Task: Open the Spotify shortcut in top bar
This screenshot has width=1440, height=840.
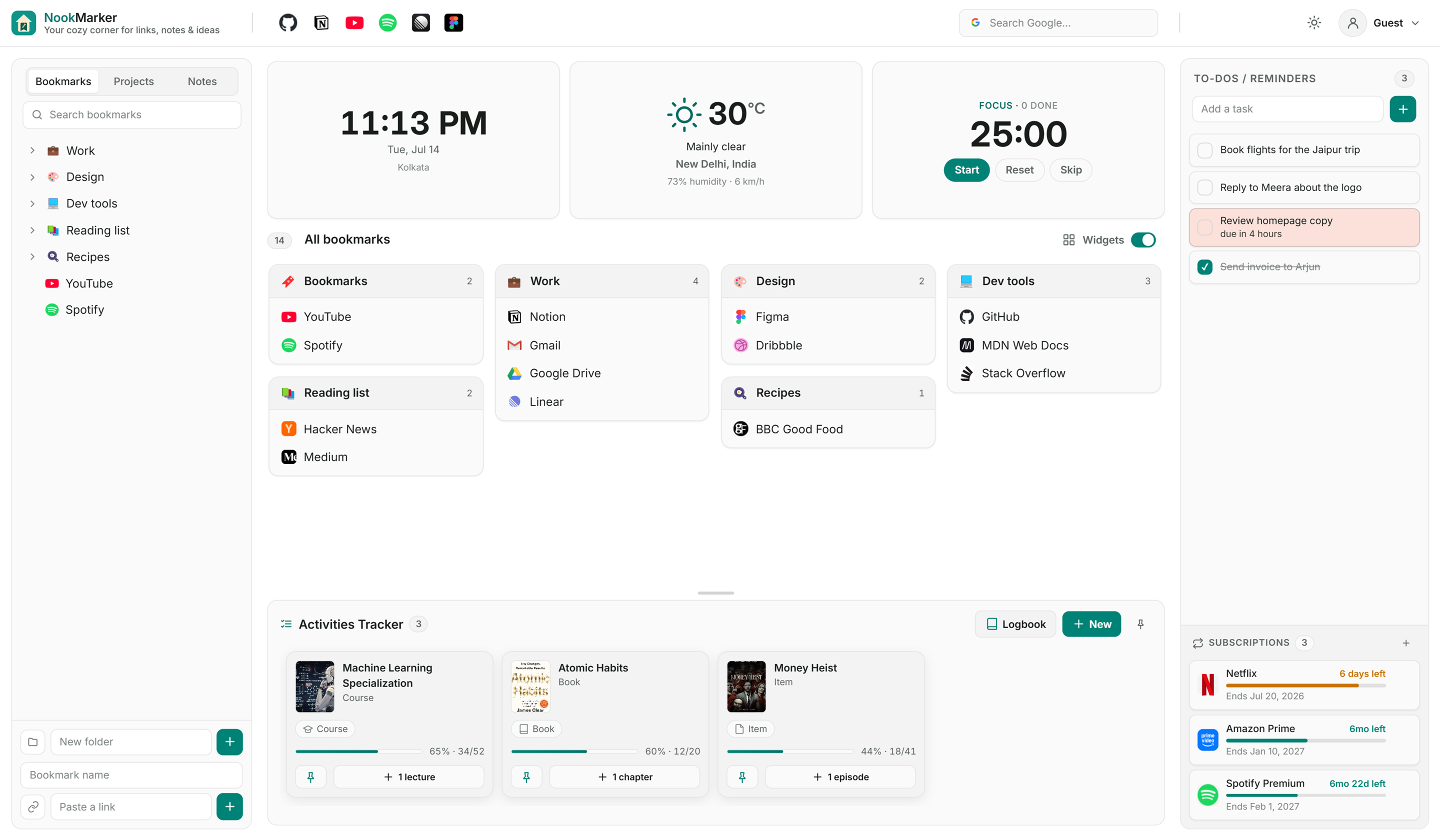Action: (387, 23)
